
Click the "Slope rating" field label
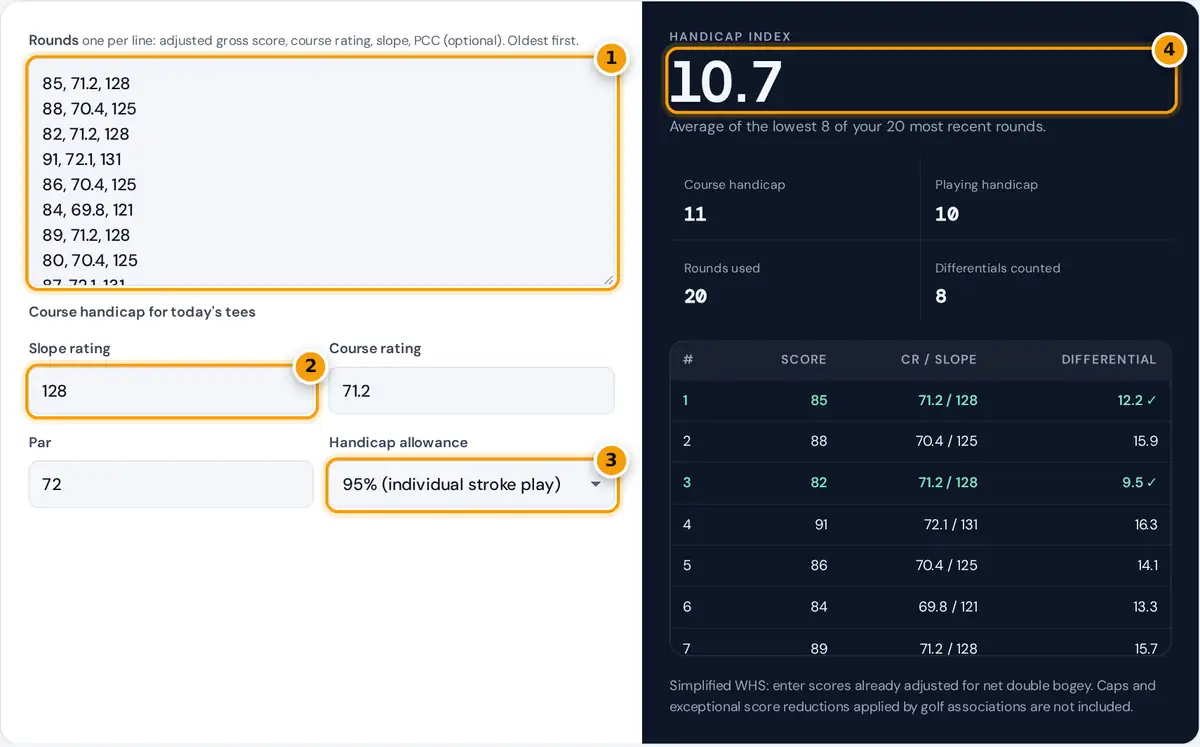pos(69,348)
